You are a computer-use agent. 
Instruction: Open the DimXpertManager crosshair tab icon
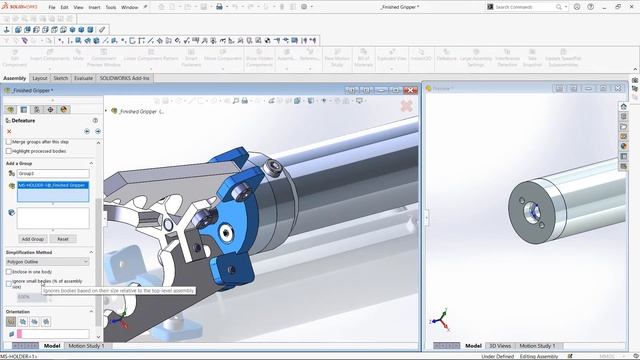[x=50, y=109]
